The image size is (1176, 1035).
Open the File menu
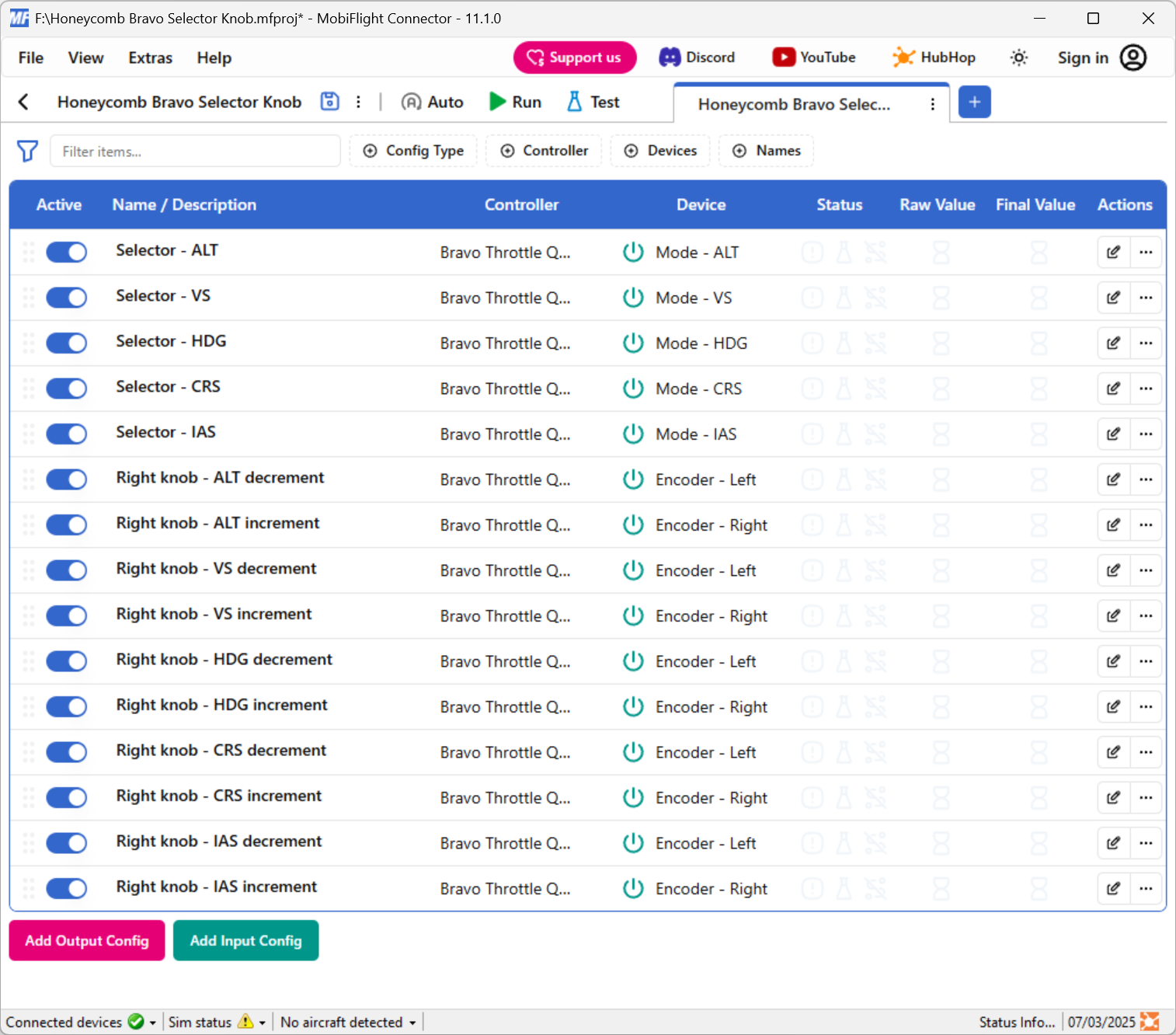[x=31, y=57]
